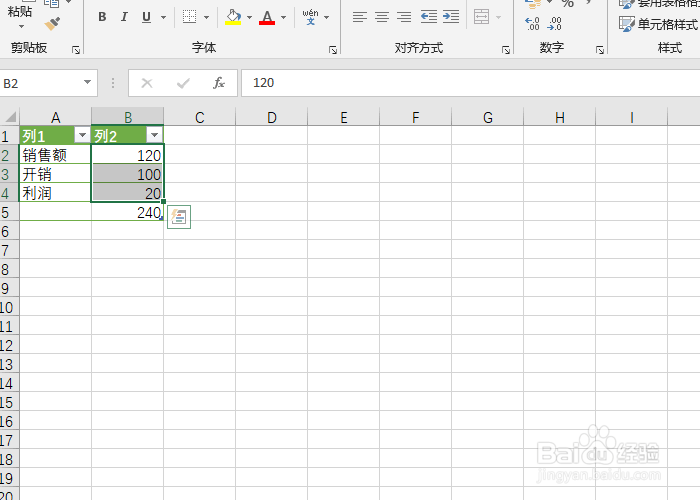Align text left
The height and width of the screenshot is (500, 700).
[359, 17]
